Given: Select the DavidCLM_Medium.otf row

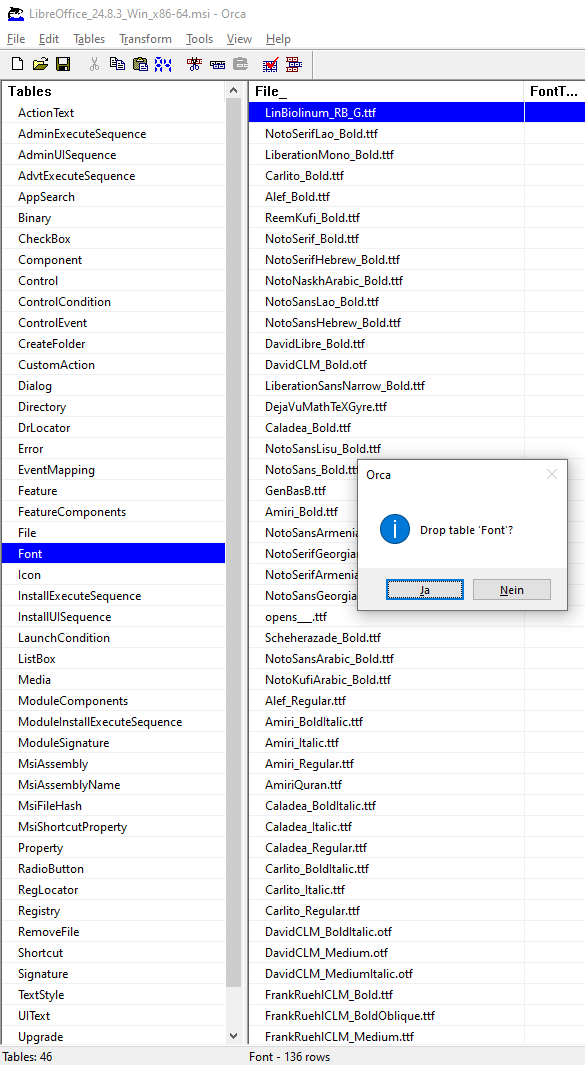Looking at the screenshot, I should pos(416,953).
